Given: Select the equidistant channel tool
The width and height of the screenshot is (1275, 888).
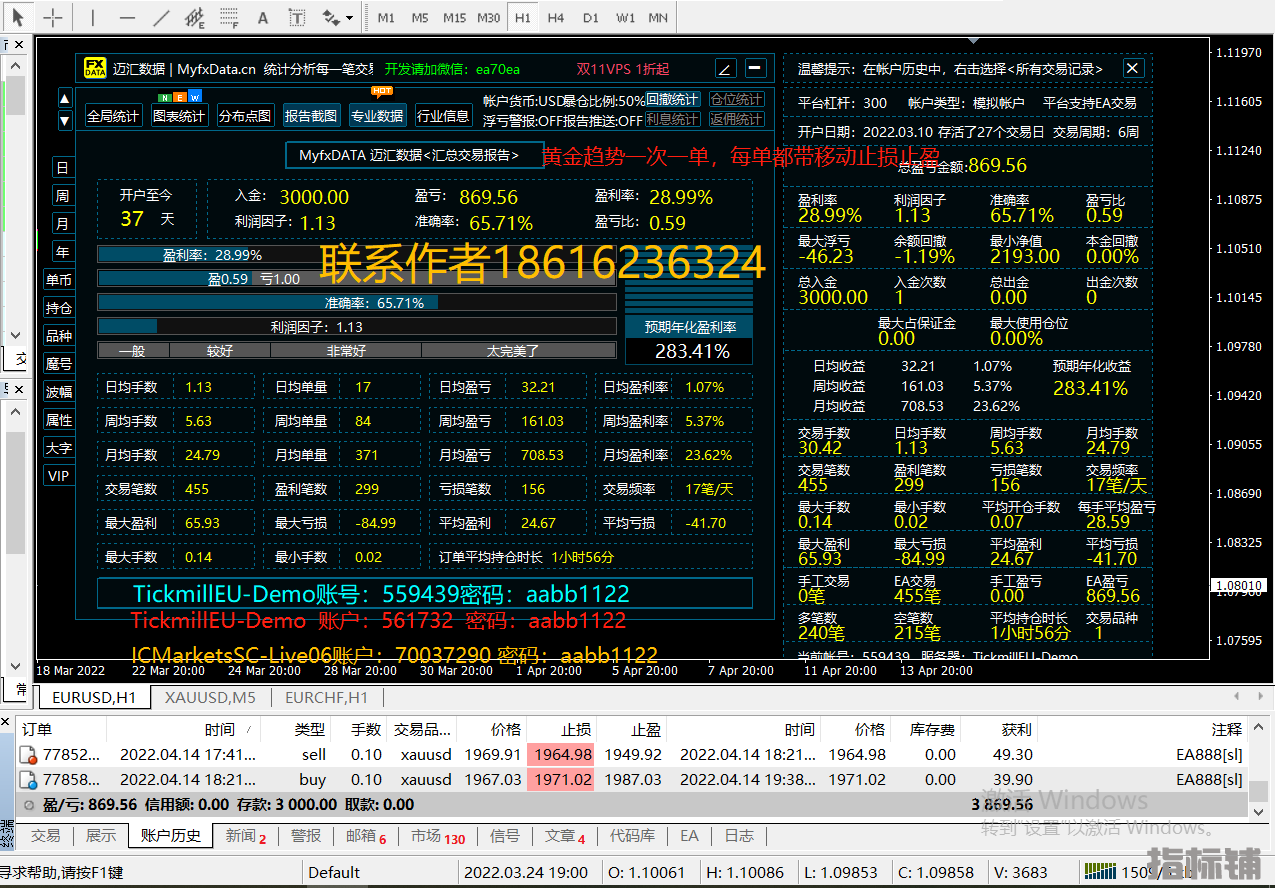Looking at the screenshot, I should tap(195, 17).
